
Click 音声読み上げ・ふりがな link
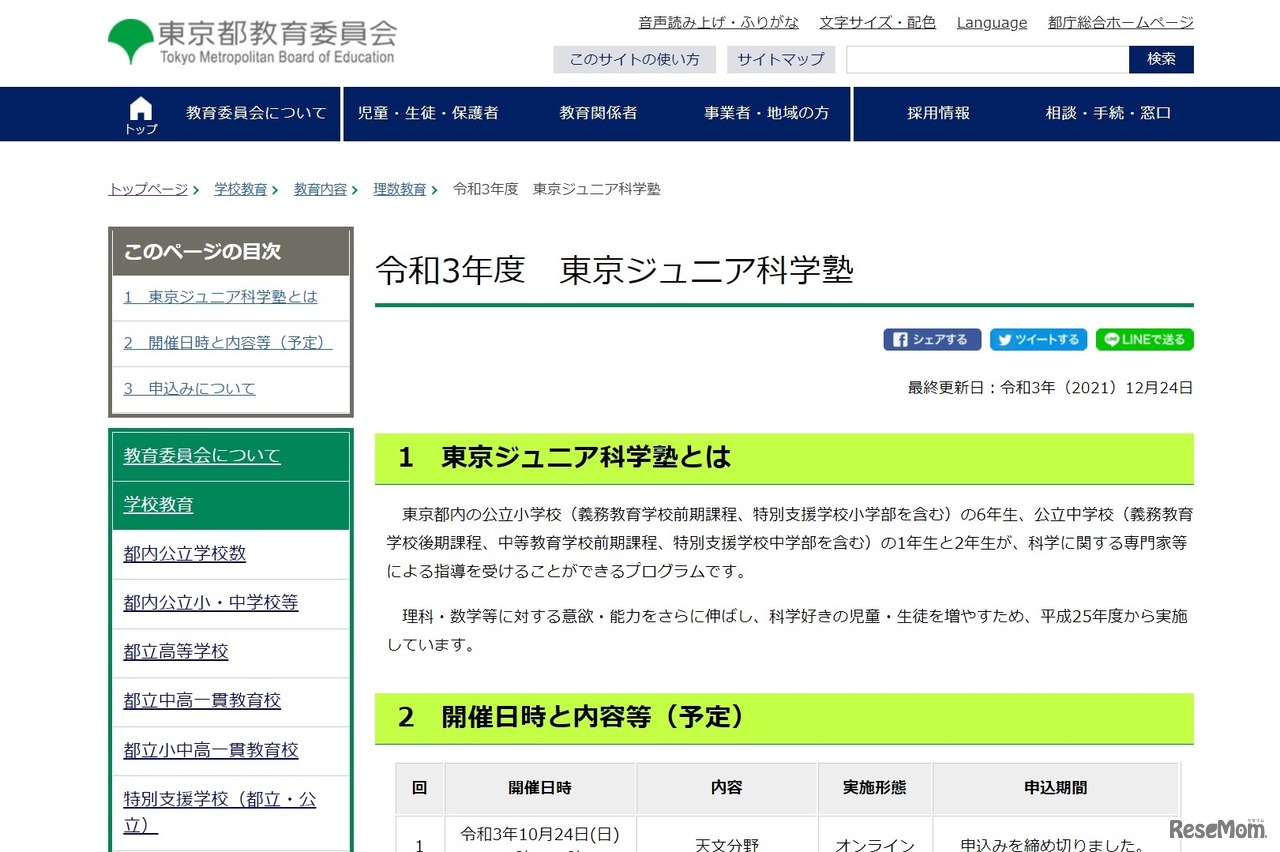click(x=718, y=22)
